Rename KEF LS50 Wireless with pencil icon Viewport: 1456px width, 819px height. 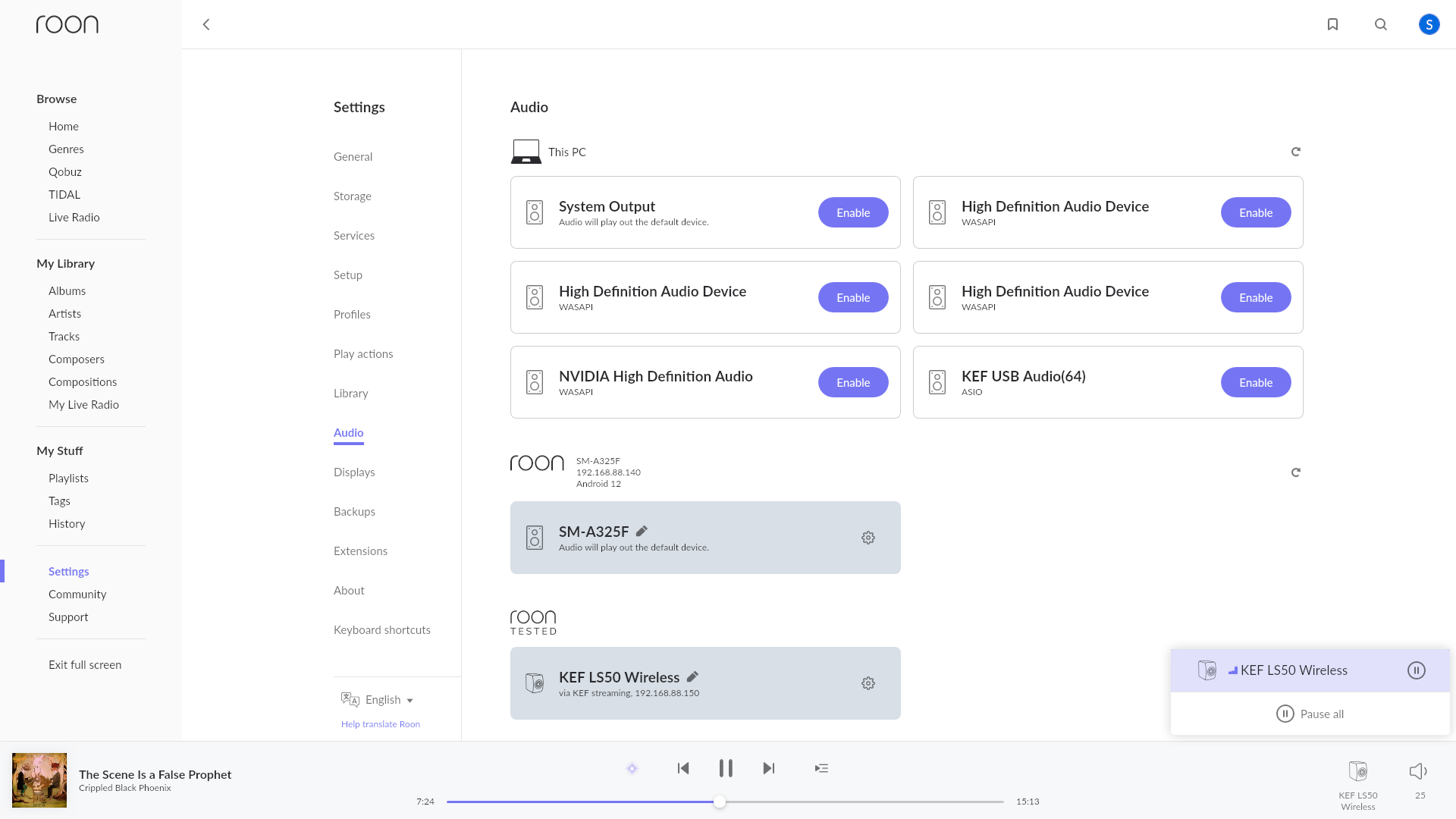click(x=692, y=676)
